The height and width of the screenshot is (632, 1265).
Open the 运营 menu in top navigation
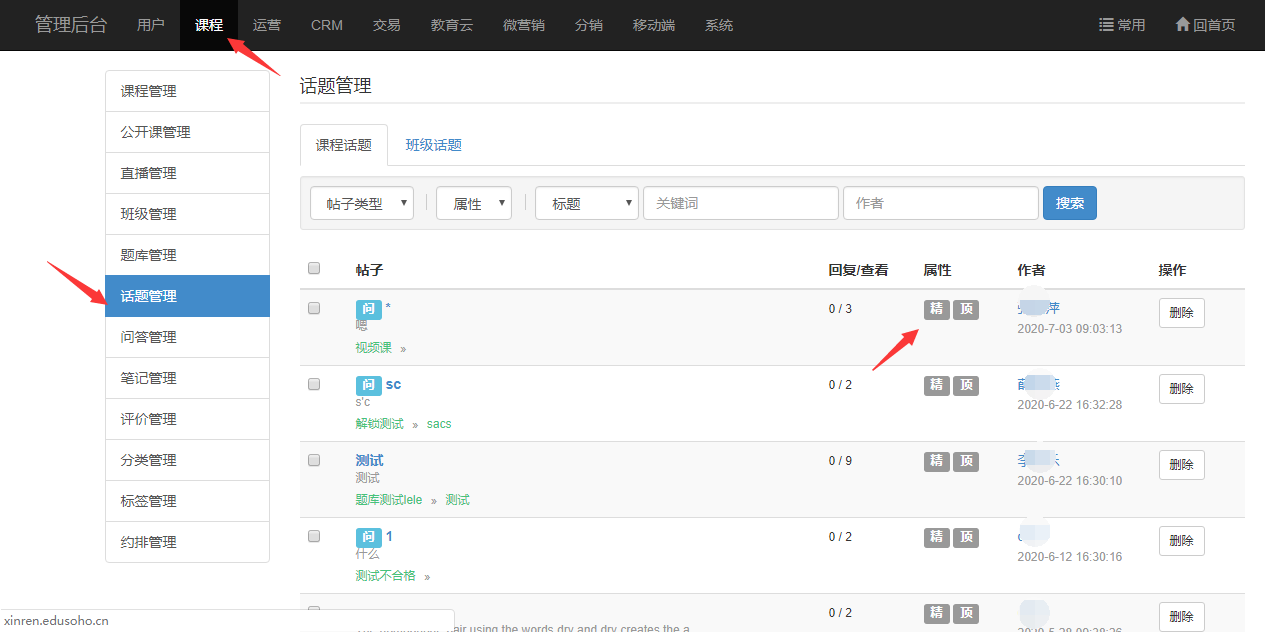point(267,25)
